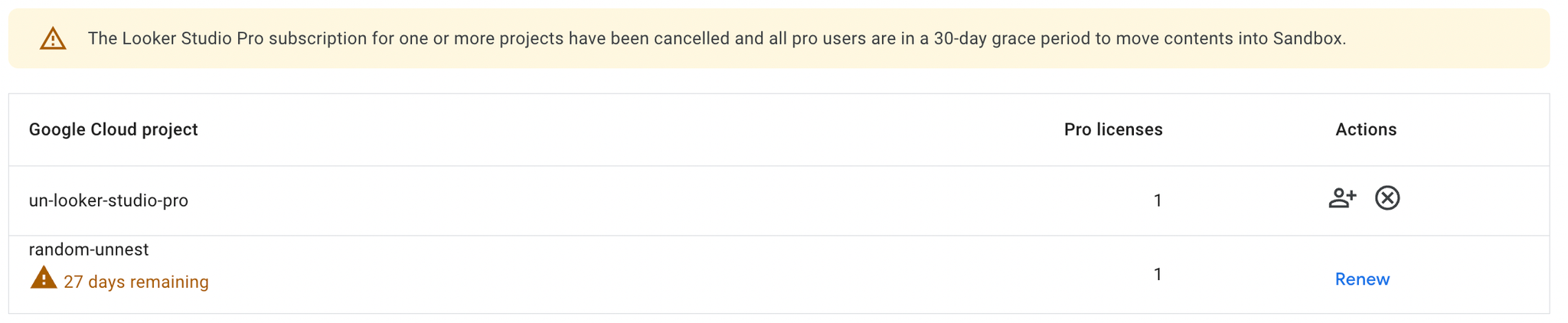The image size is (1568, 323).
Task: Click the warning icon beside 27 days remaining
Action: click(44, 277)
